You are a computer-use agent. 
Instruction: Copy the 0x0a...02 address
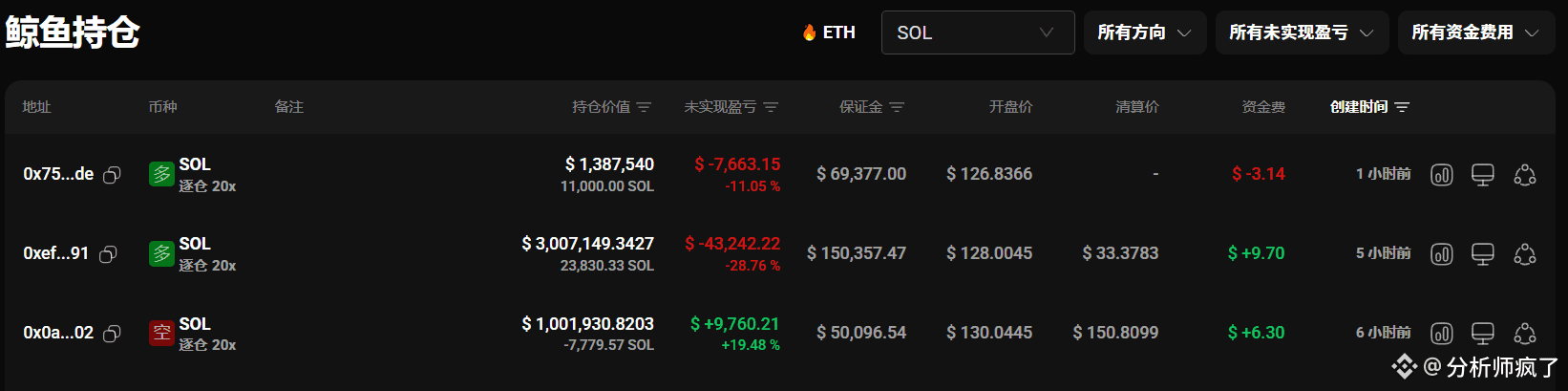(x=112, y=334)
